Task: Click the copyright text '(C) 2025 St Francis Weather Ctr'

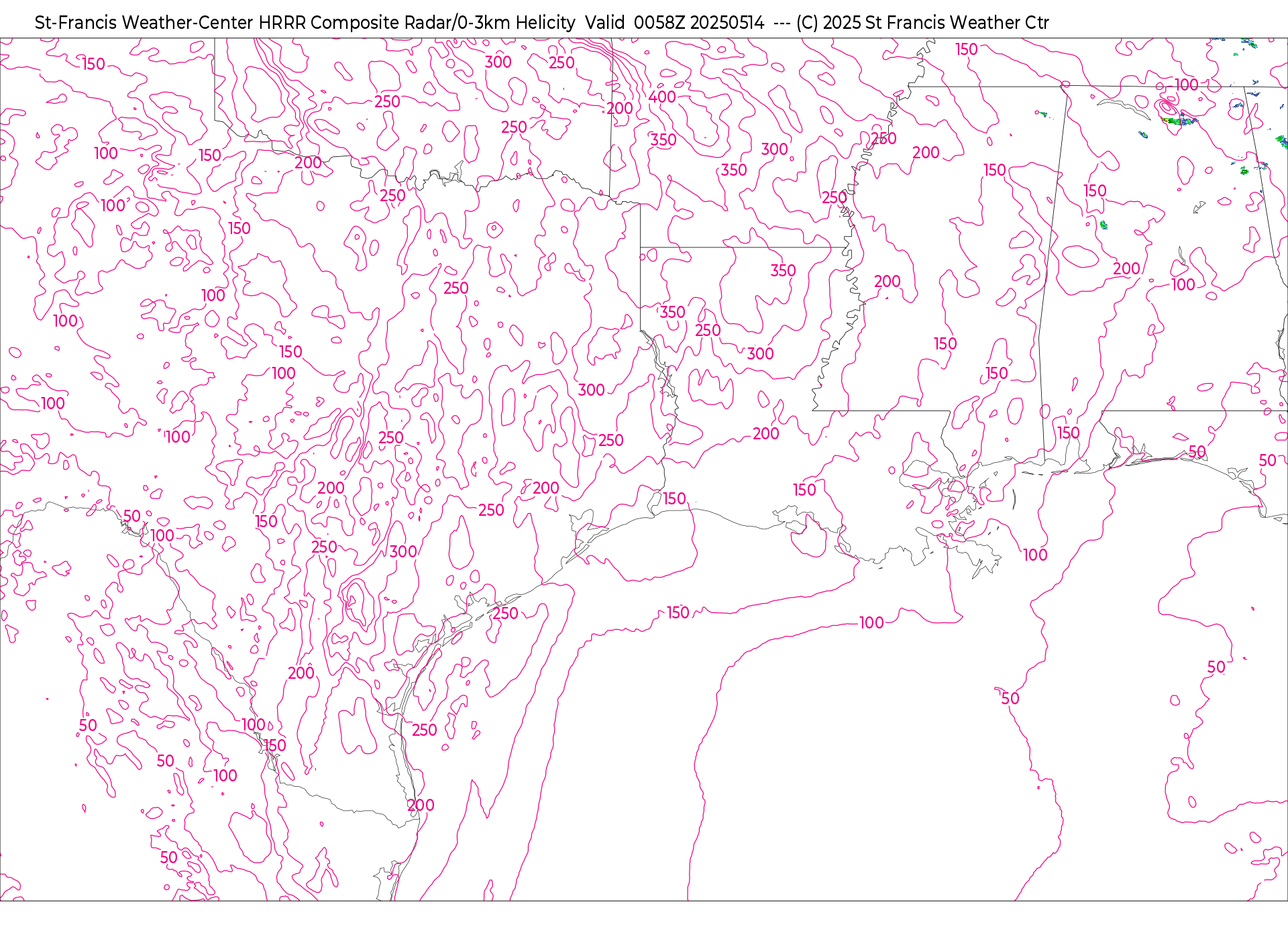Action: point(922,23)
